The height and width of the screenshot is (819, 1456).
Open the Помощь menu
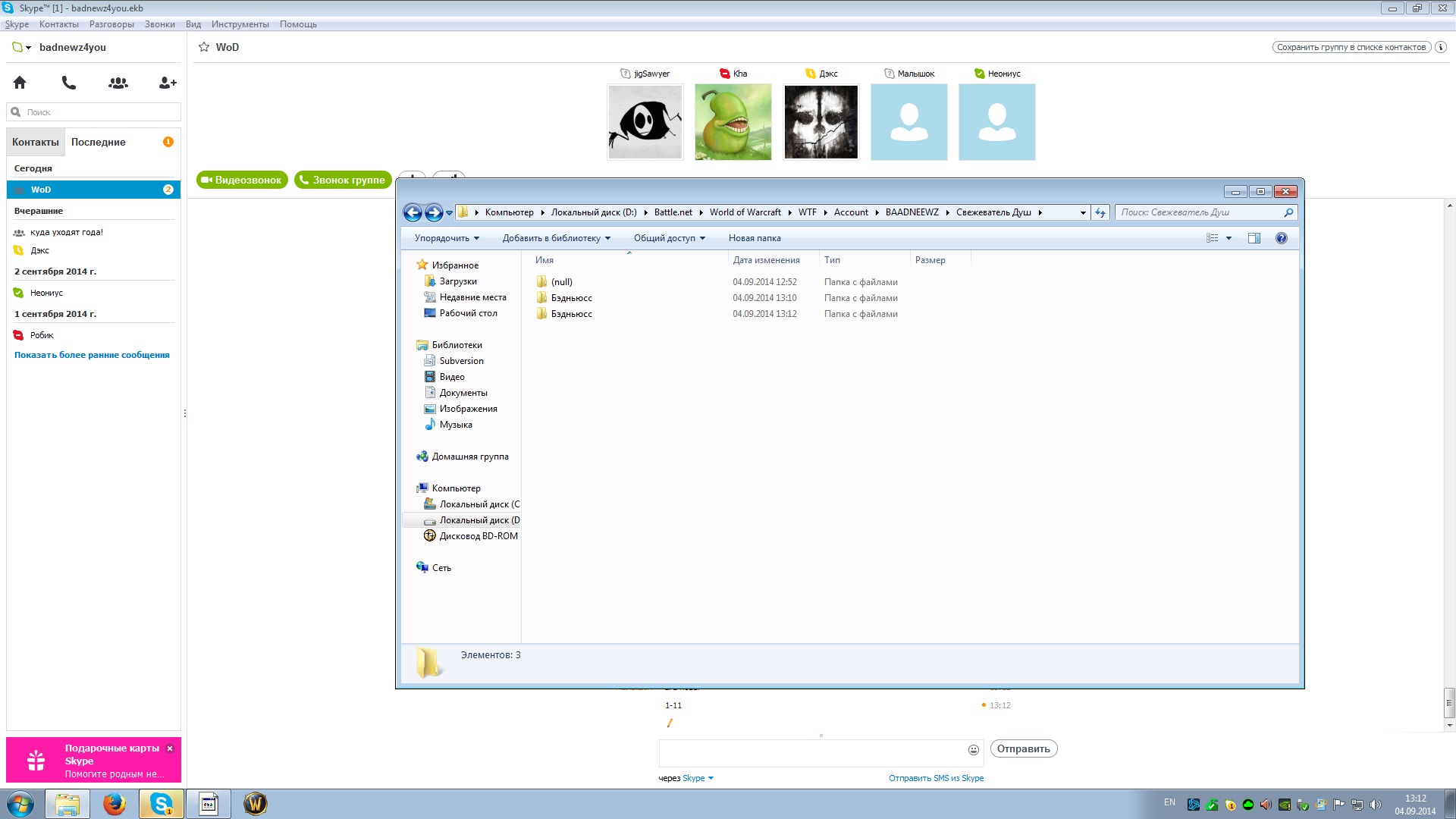pyautogui.click(x=298, y=24)
